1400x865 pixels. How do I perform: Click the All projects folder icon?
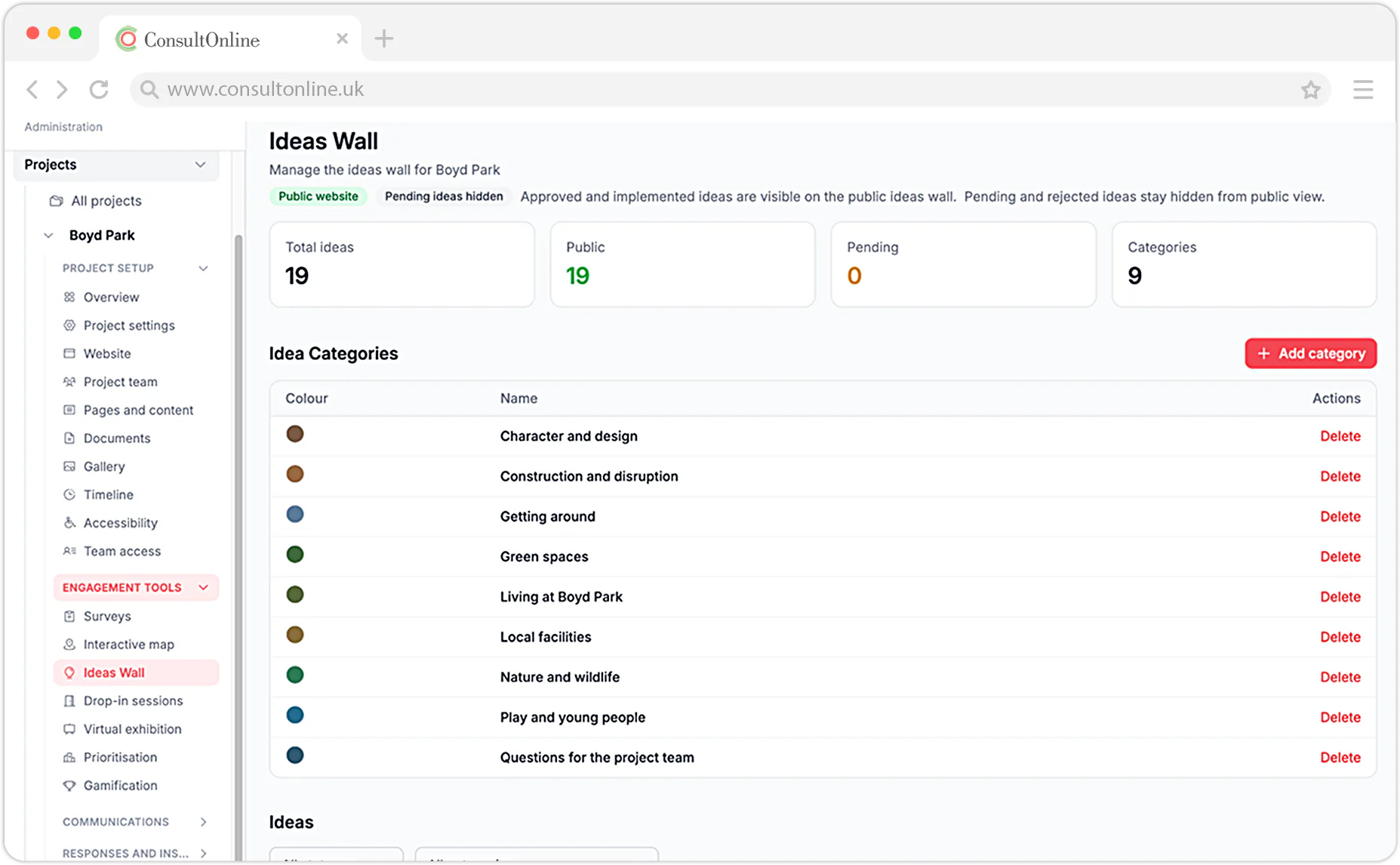(56, 201)
